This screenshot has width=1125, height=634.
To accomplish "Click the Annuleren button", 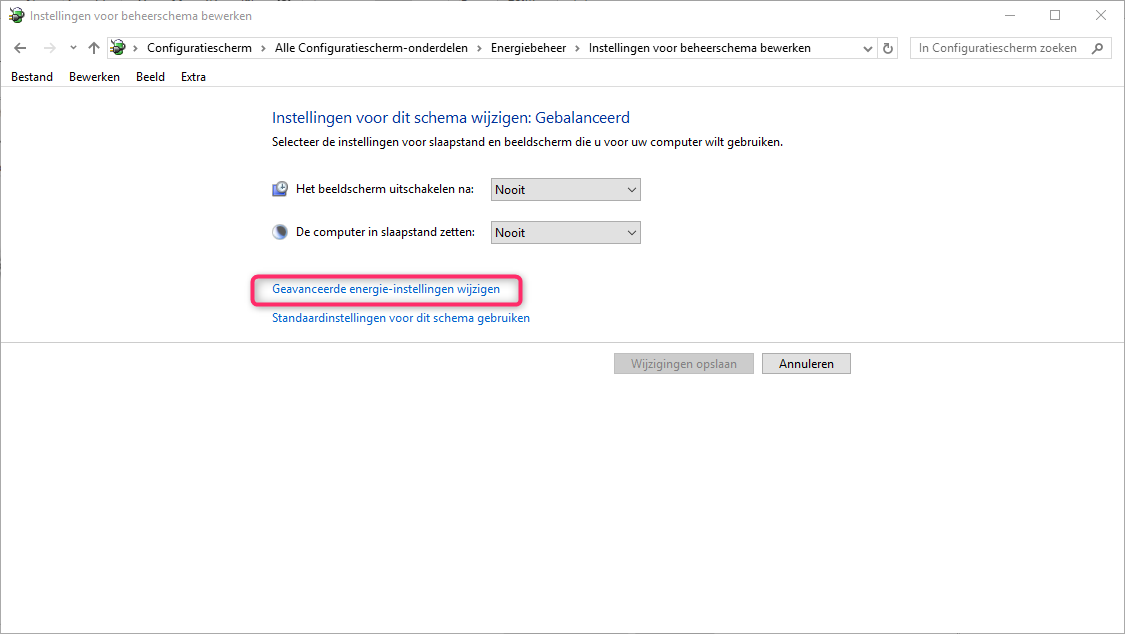I will pos(806,364).
